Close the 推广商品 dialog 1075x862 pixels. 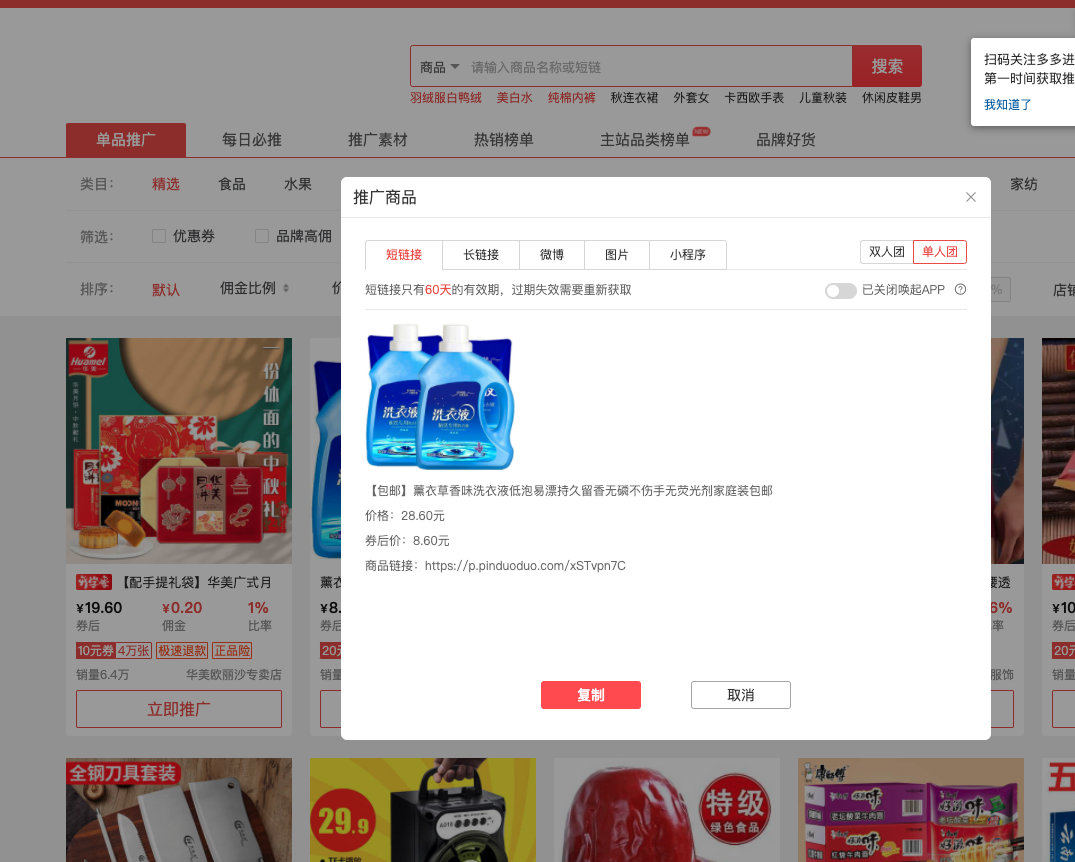[970, 197]
